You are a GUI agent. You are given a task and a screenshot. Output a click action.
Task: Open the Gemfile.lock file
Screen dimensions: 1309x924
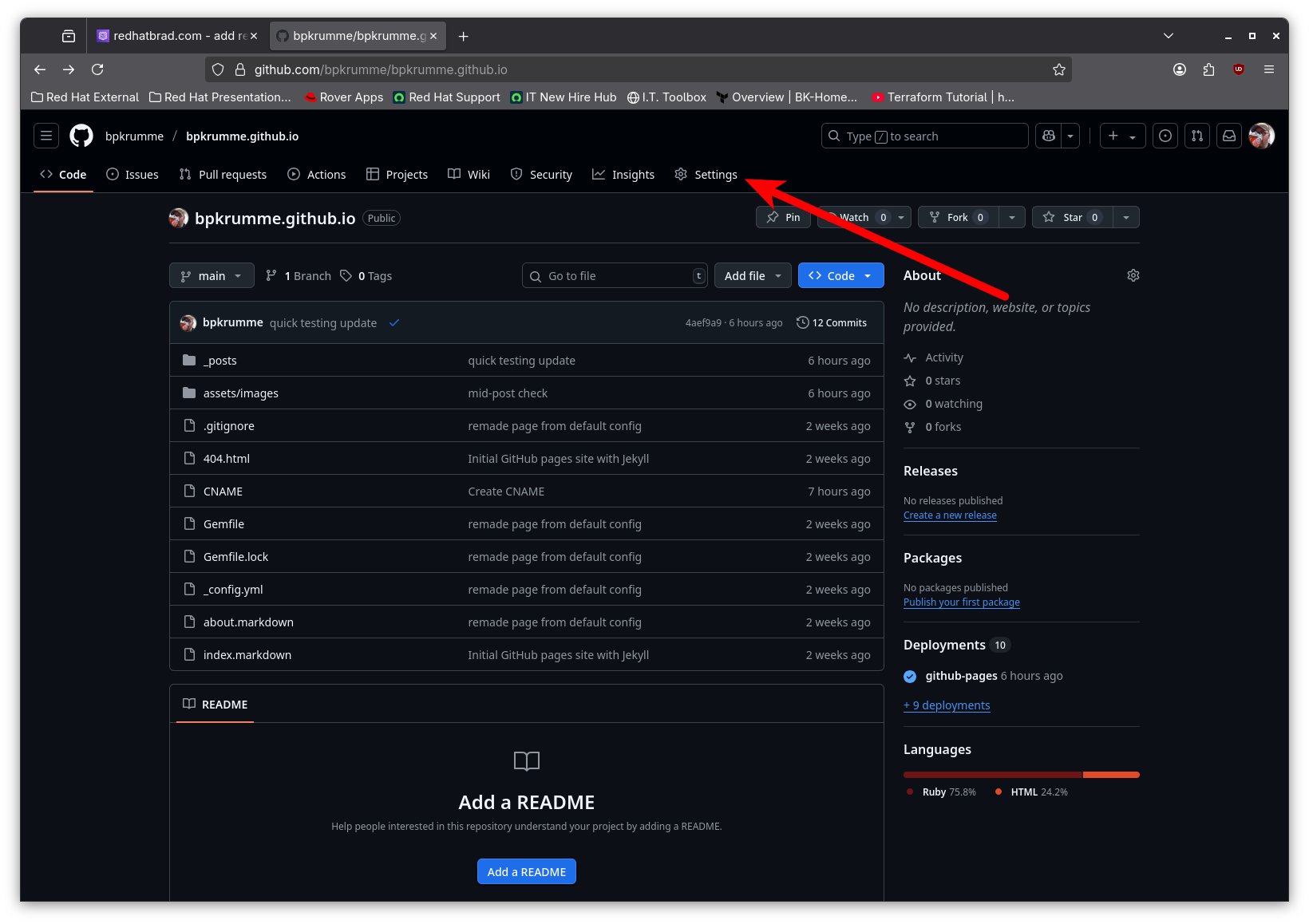236,557
